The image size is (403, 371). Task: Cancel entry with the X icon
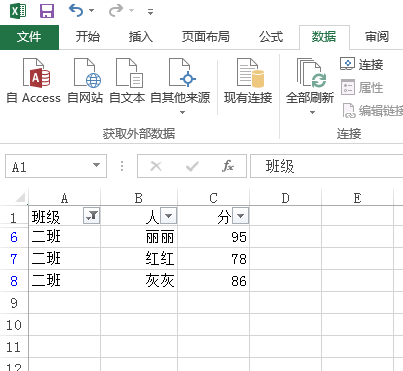tap(156, 166)
